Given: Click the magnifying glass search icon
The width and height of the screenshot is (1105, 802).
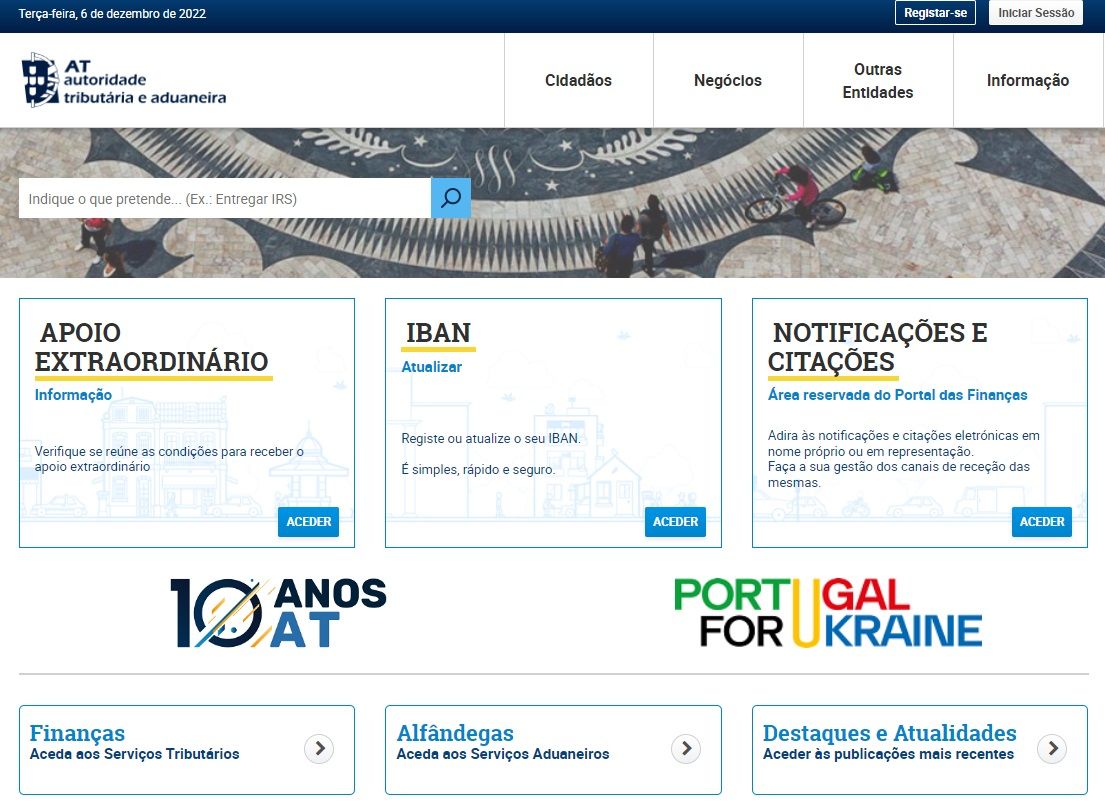Looking at the screenshot, I should tap(451, 198).
